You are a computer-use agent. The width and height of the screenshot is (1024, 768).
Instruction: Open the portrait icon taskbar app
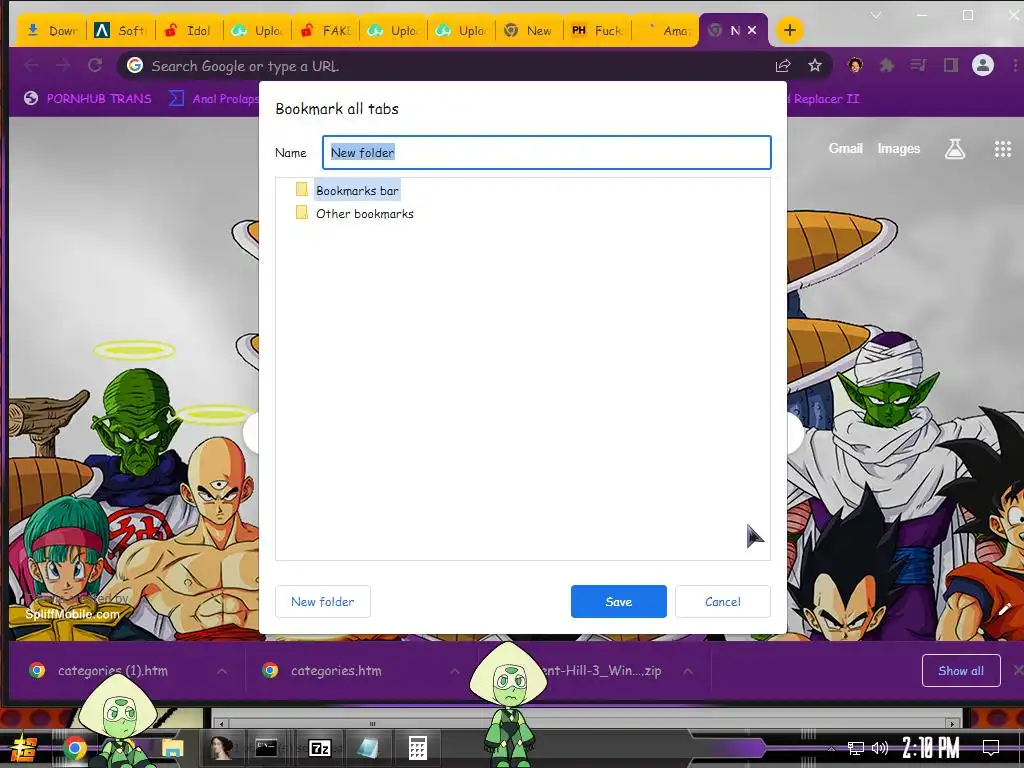click(x=221, y=748)
